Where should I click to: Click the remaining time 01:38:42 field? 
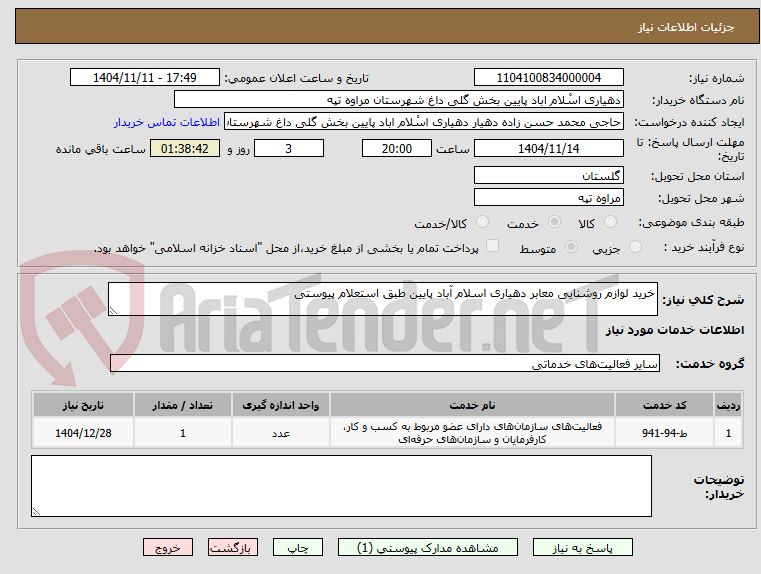pyautogui.click(x=185, y=148)
